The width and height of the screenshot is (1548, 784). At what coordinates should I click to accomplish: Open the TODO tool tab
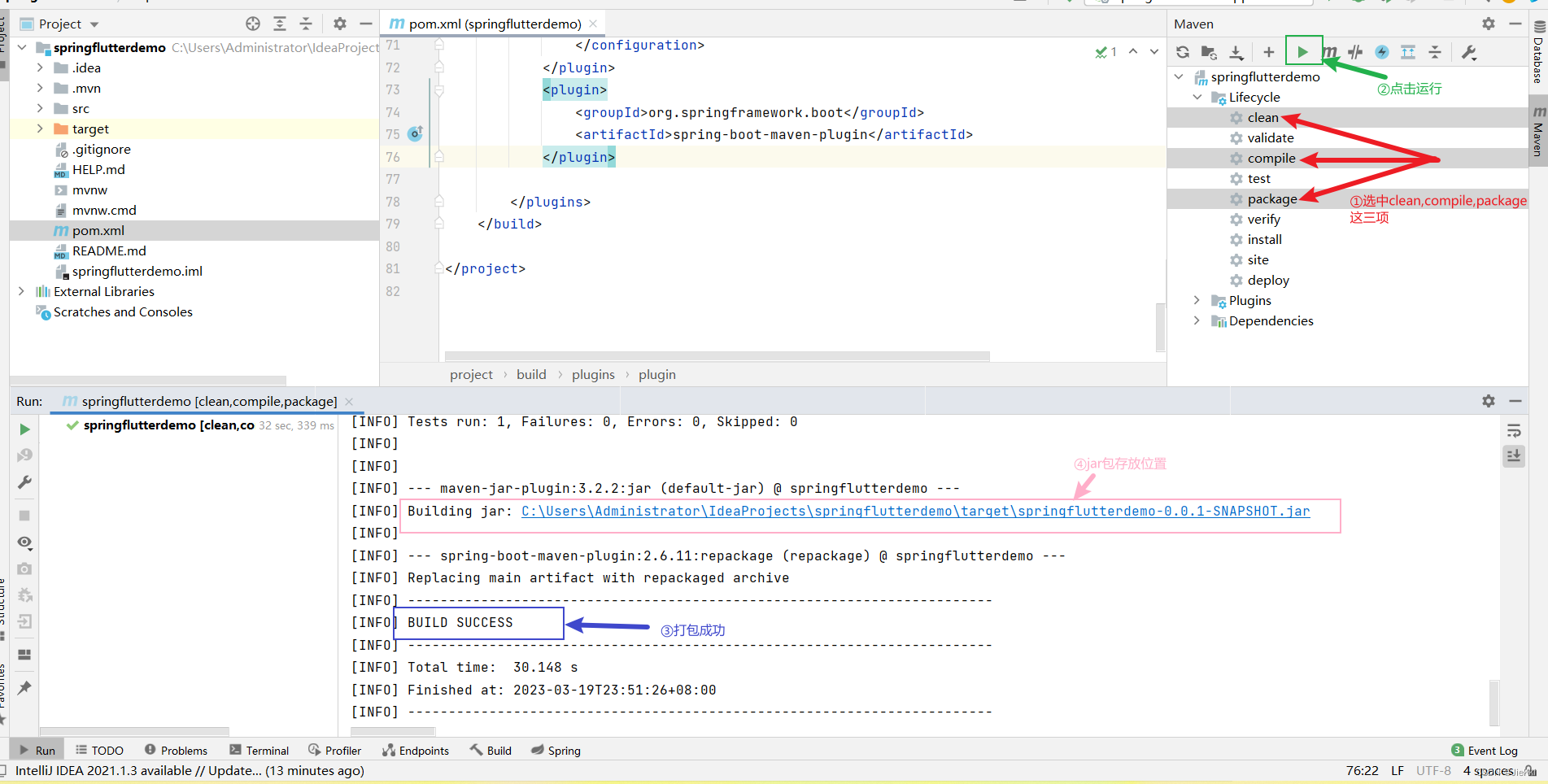tap(99, 750)
